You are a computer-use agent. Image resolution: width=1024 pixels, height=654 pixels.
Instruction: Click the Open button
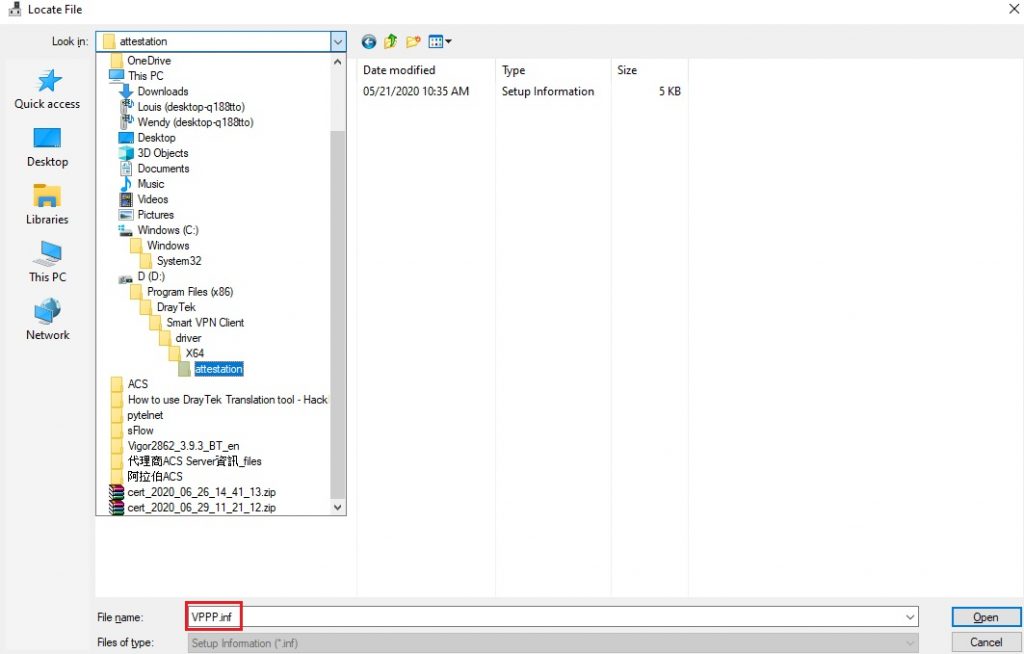[985, 617]
